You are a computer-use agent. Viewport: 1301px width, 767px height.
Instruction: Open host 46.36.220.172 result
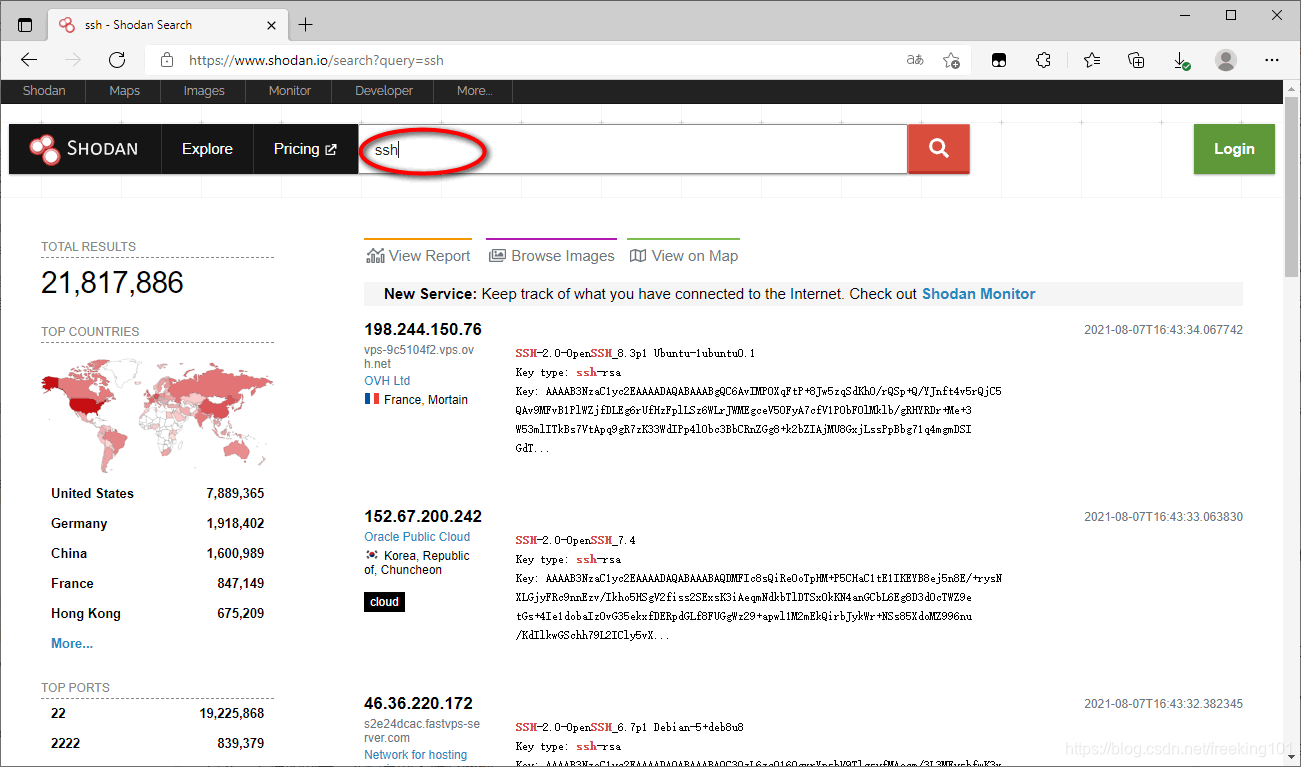419,703
